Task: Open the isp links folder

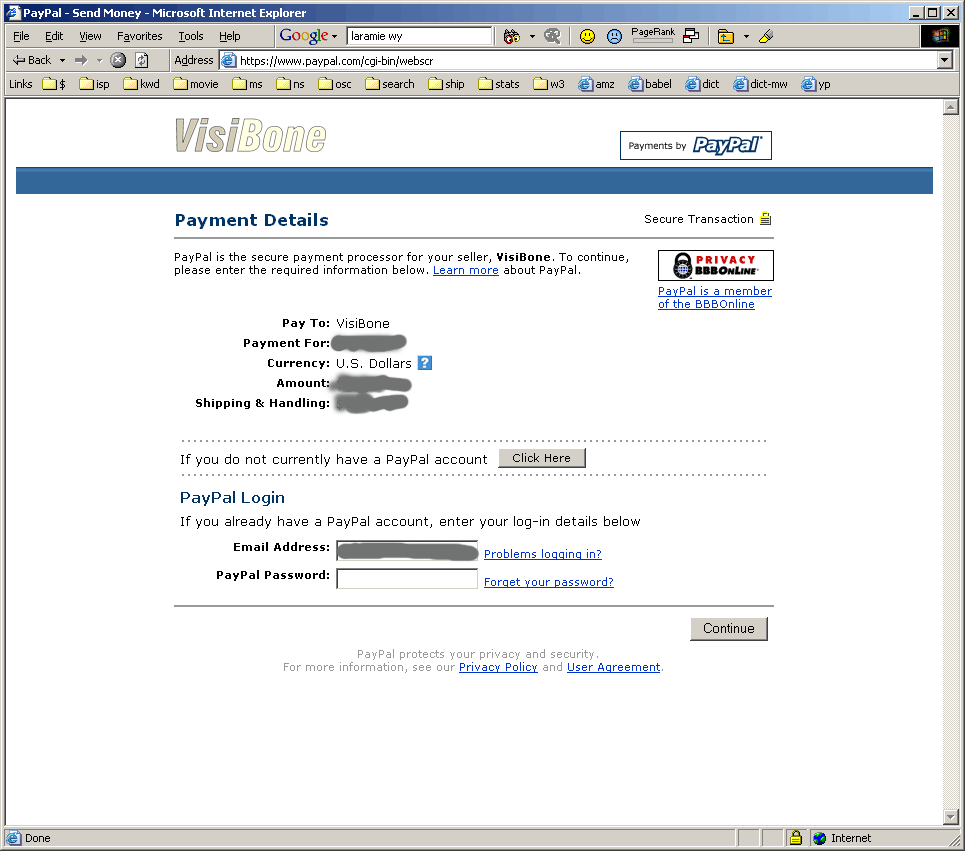Action: coord(94,84)
